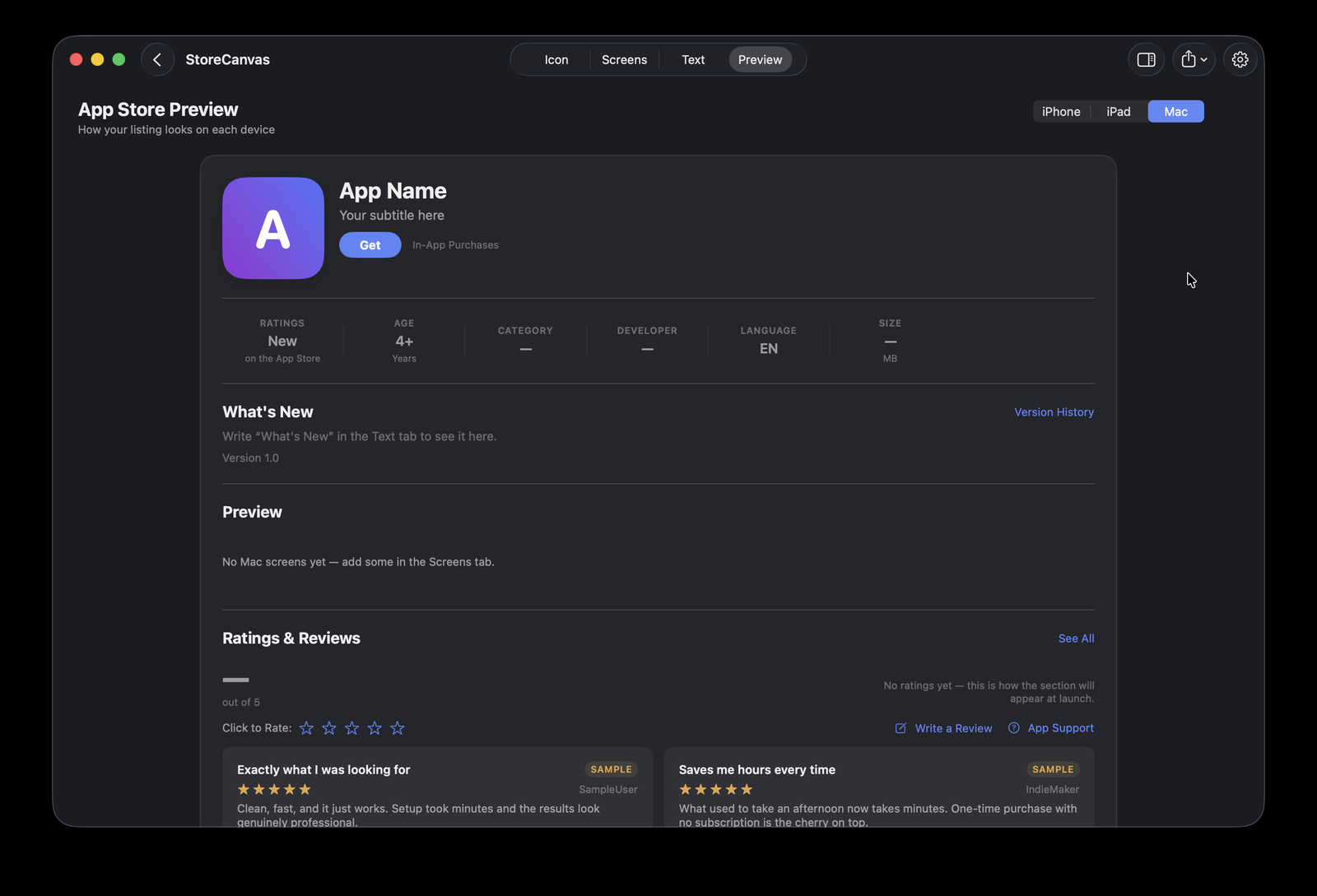
Task: Click 'out of 5' rating text
Action: coord(241,703)
